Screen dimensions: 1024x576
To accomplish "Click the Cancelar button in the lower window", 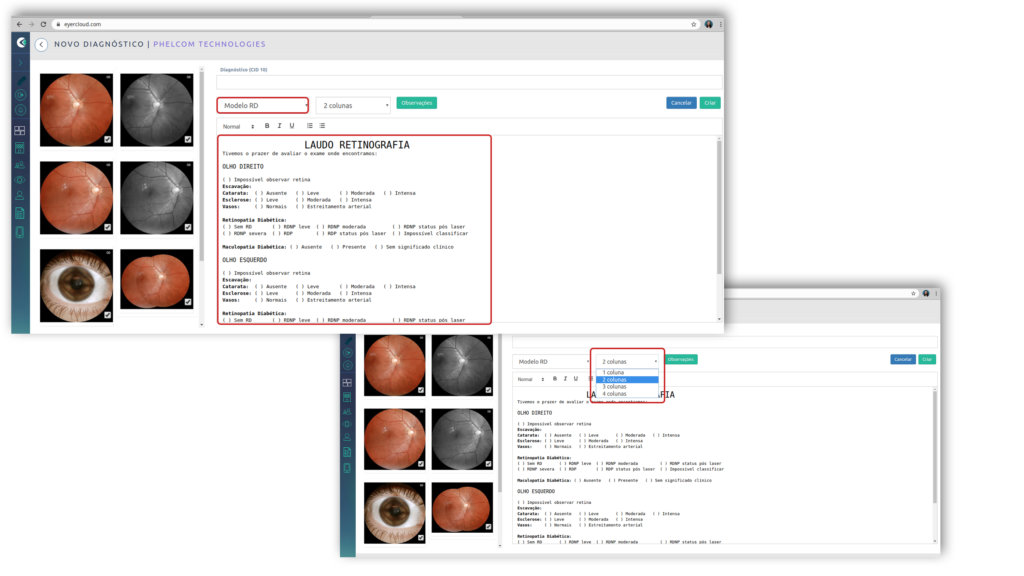I will (903, 359).
